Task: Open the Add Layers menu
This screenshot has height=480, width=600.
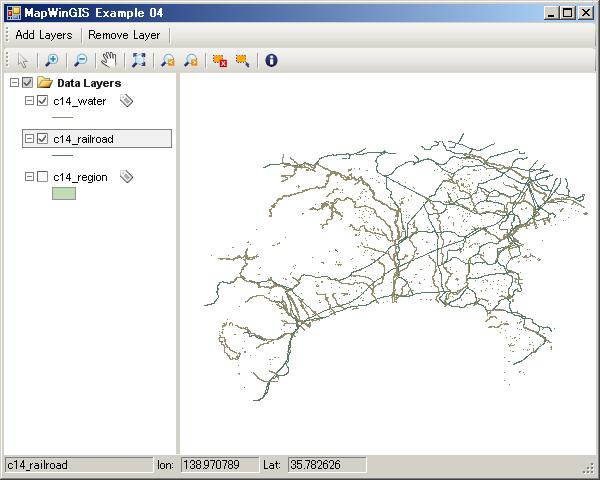Action: [x=43, y=35]
